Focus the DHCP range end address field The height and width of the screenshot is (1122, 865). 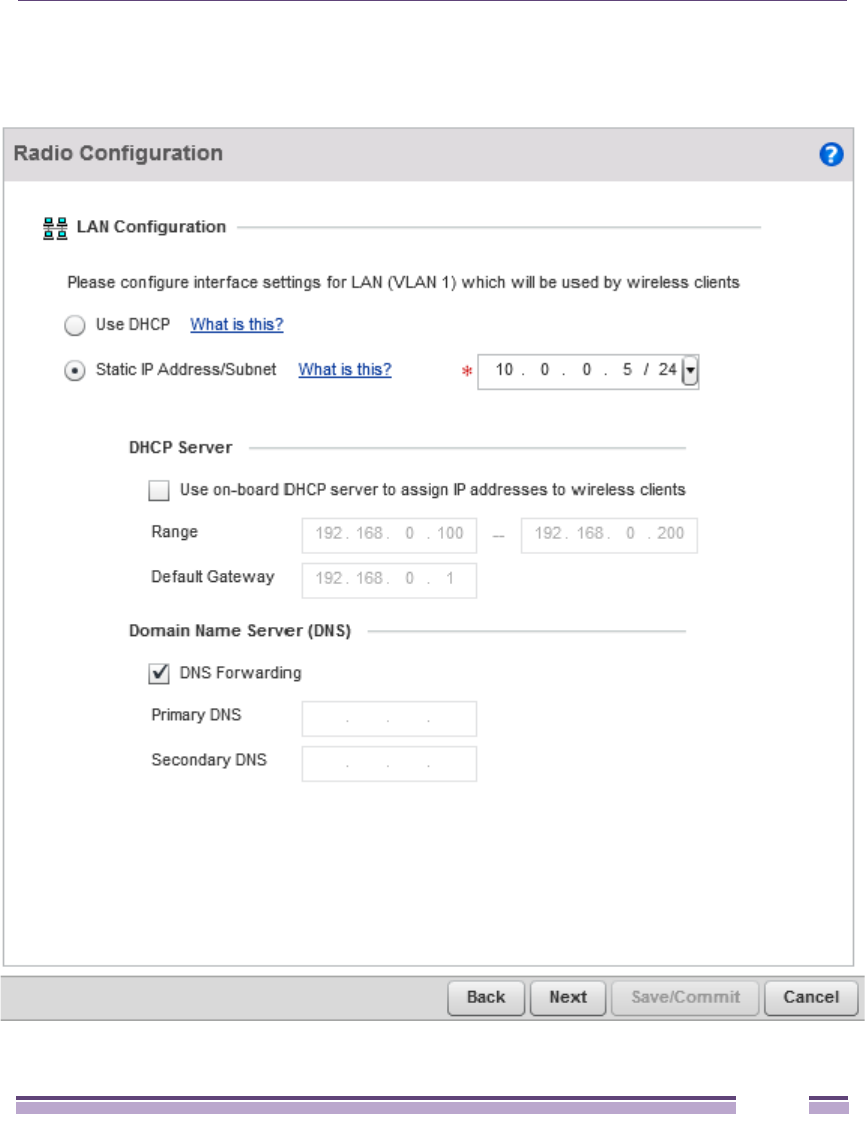pos(609,534)
